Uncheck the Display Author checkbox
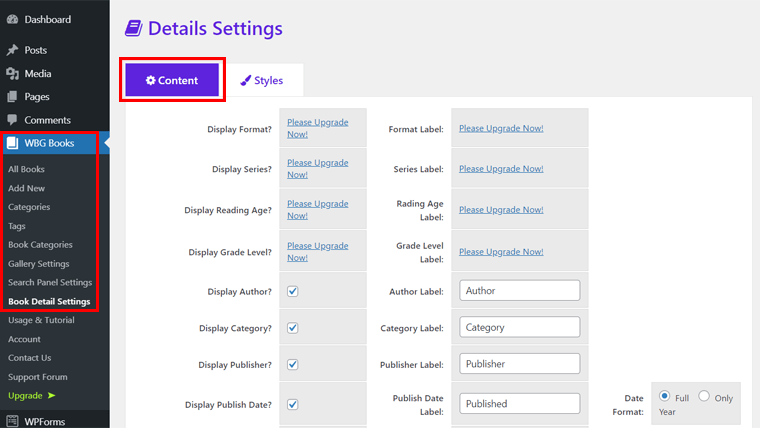Screen dimensions: 760x428 [x=293, y=291]
